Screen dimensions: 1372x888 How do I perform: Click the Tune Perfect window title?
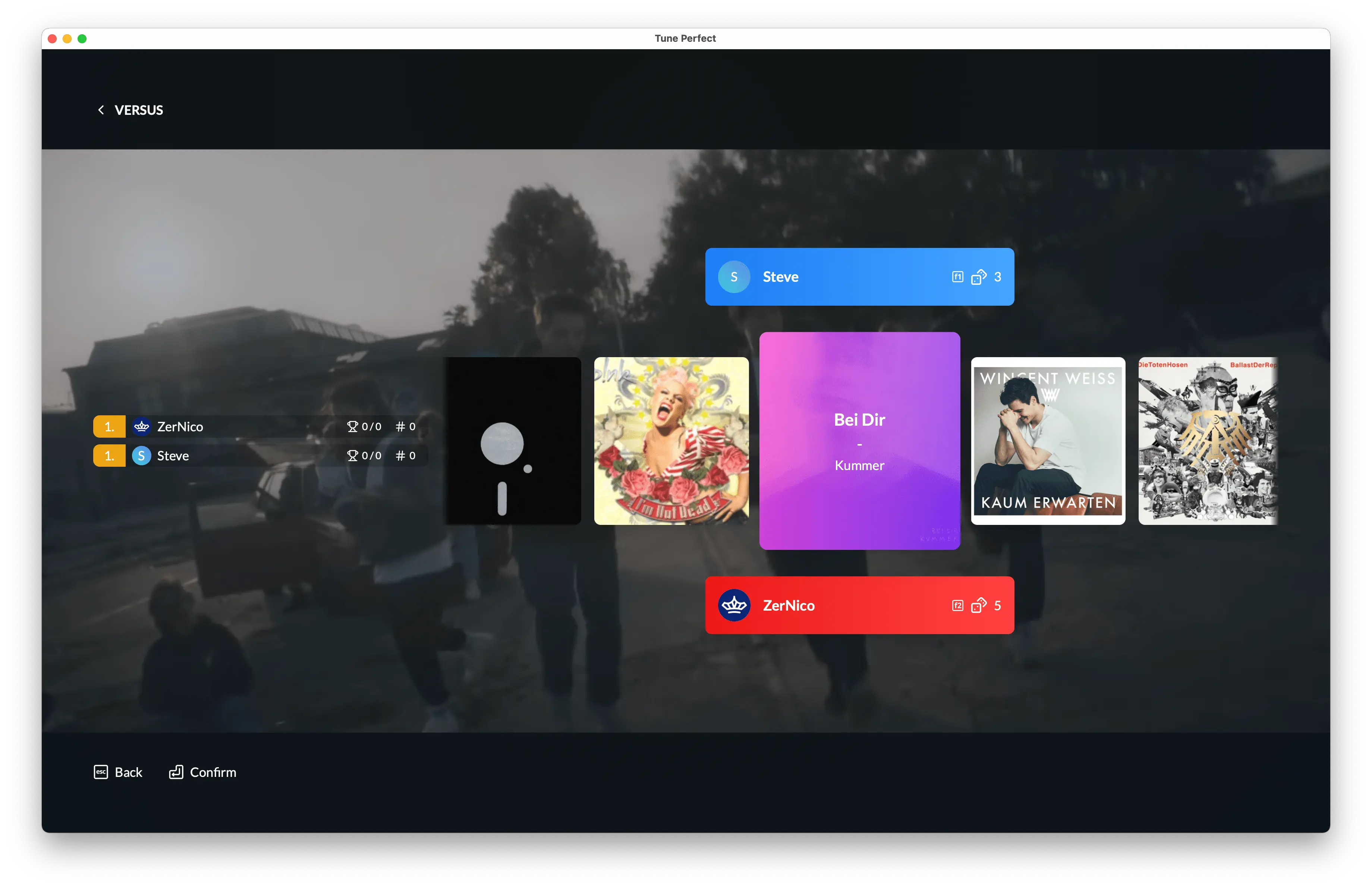tap(685, 38)
